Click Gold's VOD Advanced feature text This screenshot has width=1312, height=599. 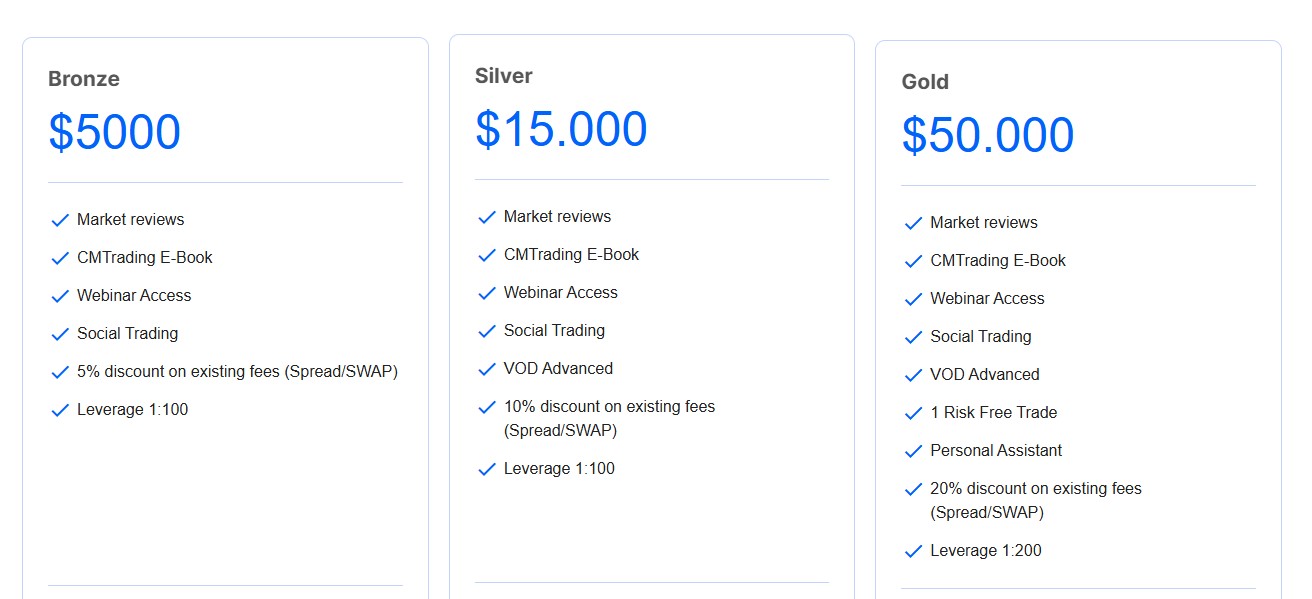pyautogui.click(x=984, y=374)
